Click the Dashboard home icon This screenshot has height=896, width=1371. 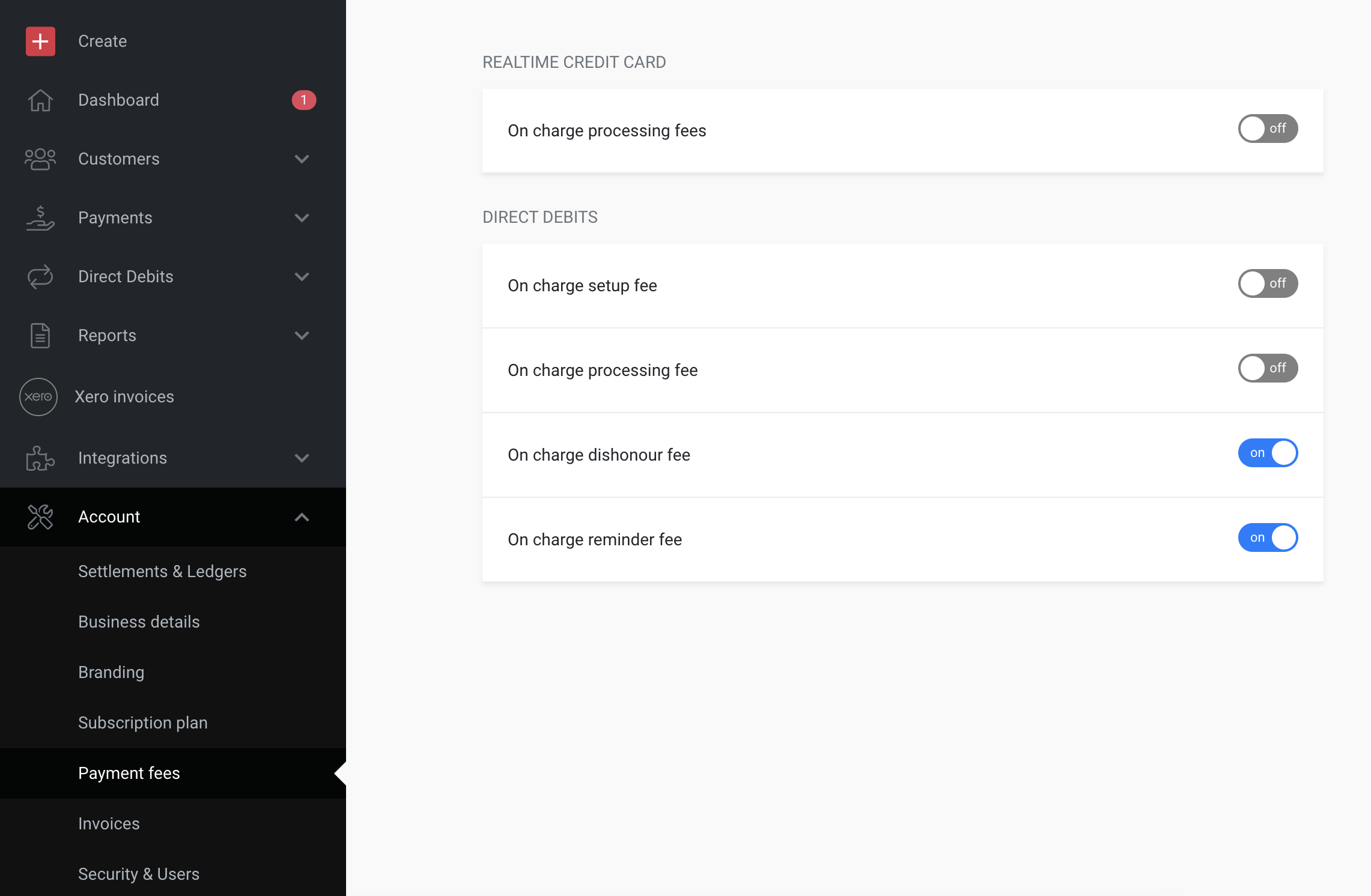point(40,100)
